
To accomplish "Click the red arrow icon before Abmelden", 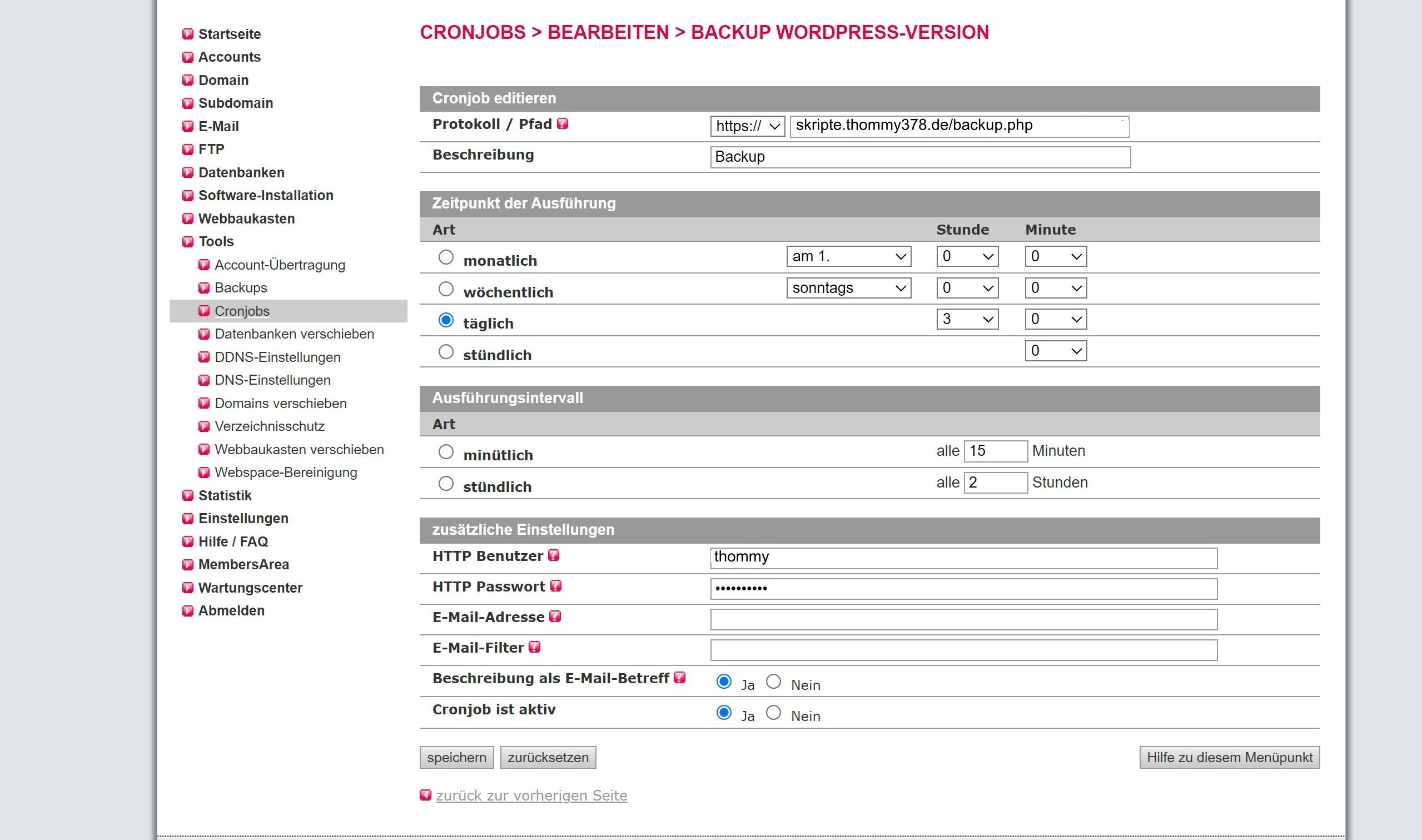I will (188, 611).
